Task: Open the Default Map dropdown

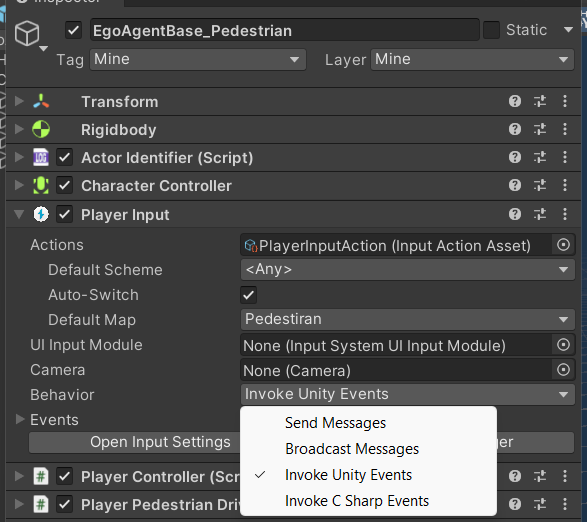Action: (x=408, y=319)
